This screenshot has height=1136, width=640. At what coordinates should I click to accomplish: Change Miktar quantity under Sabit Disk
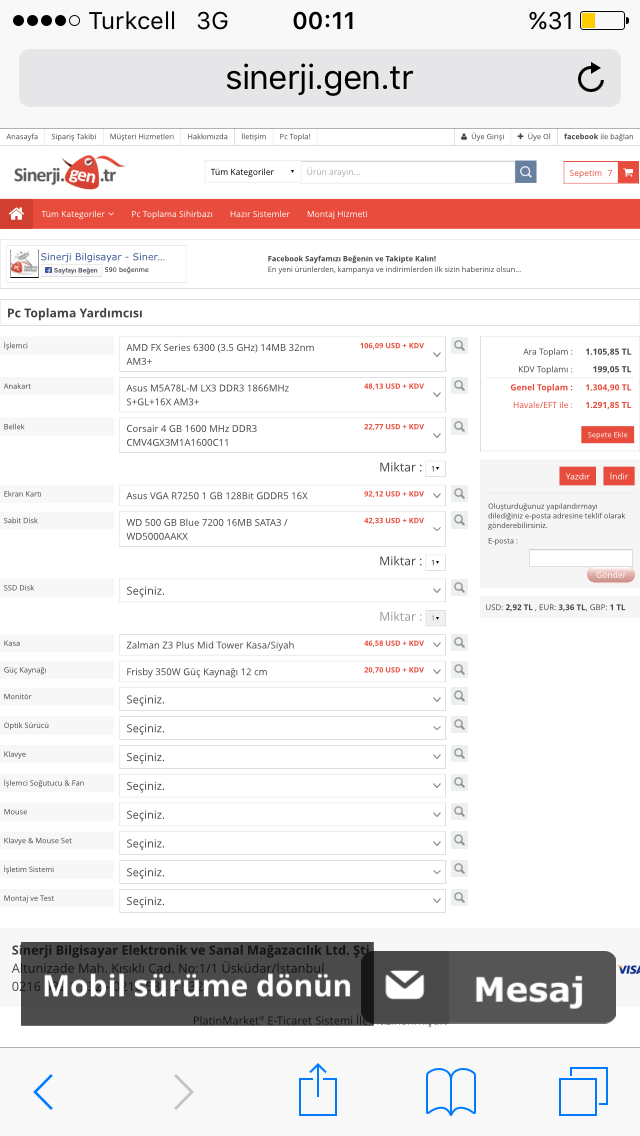[x=435, y=562]
